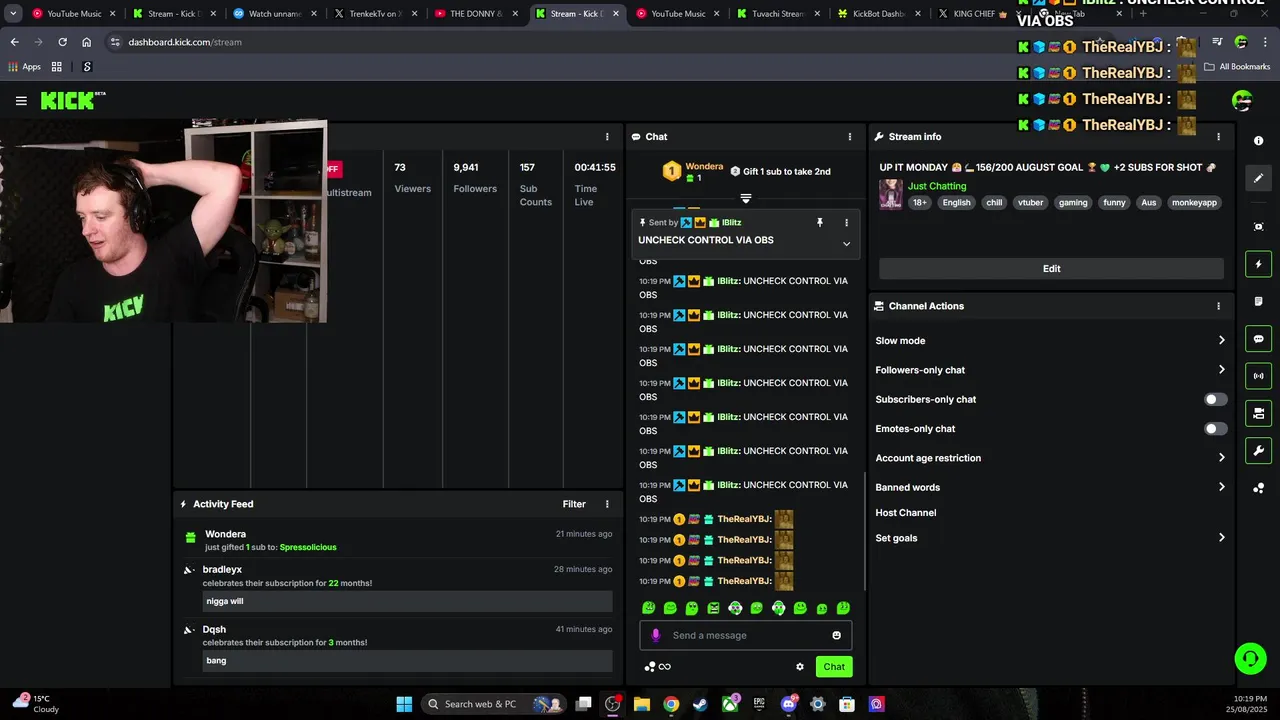Open options for the pinned message
Screen dimensions: 1280x720
coord(846,222)
